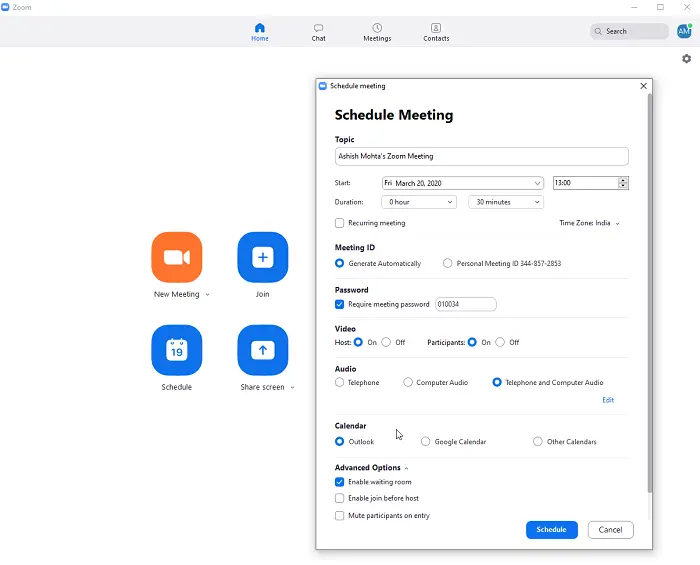
Task: Select Telephone audio option
Action: tap(339, 382)
